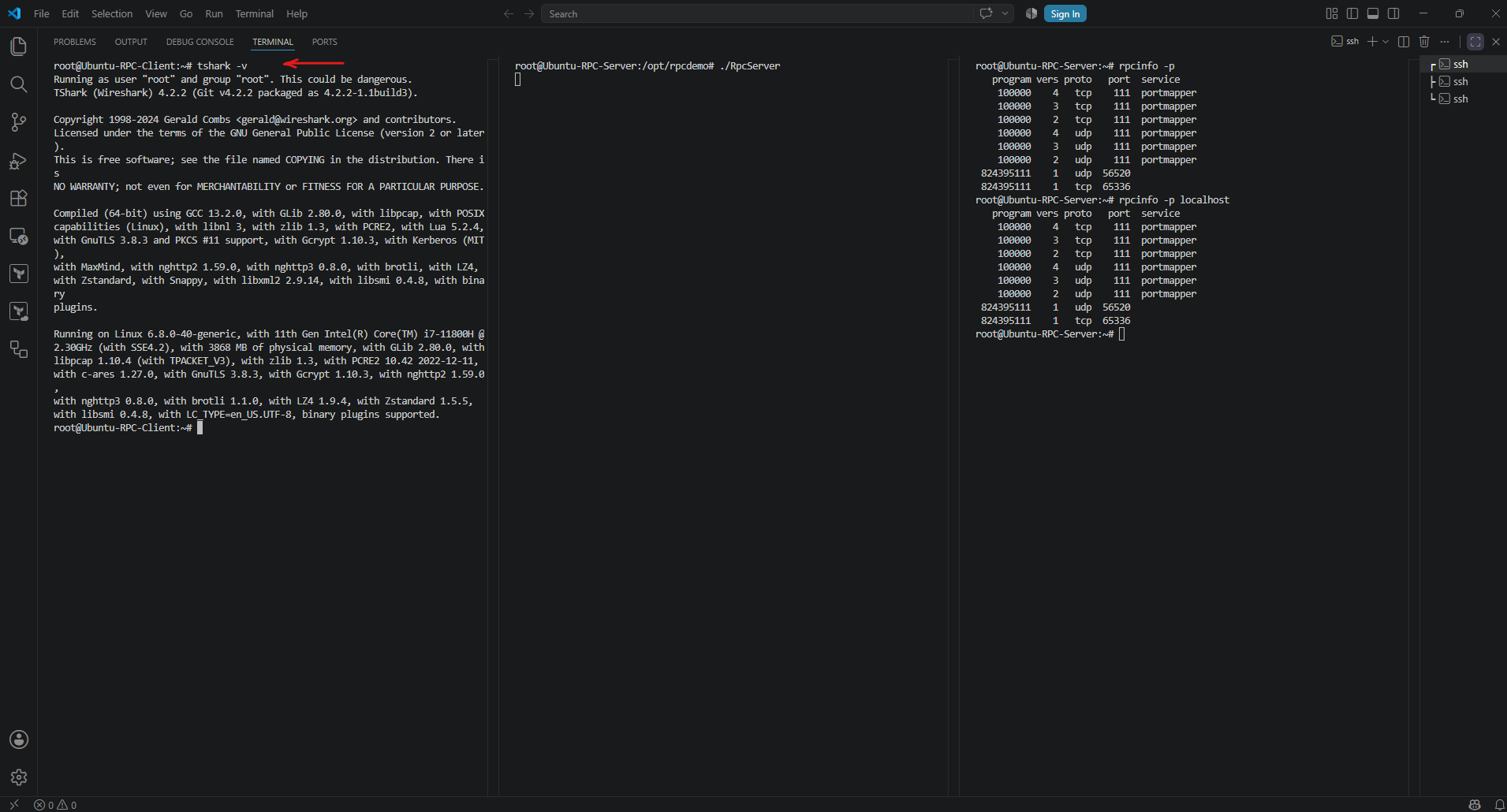Toggle the primary side bar
The height and width of the screenshot is (812, 1507).
coord(1352,13)
